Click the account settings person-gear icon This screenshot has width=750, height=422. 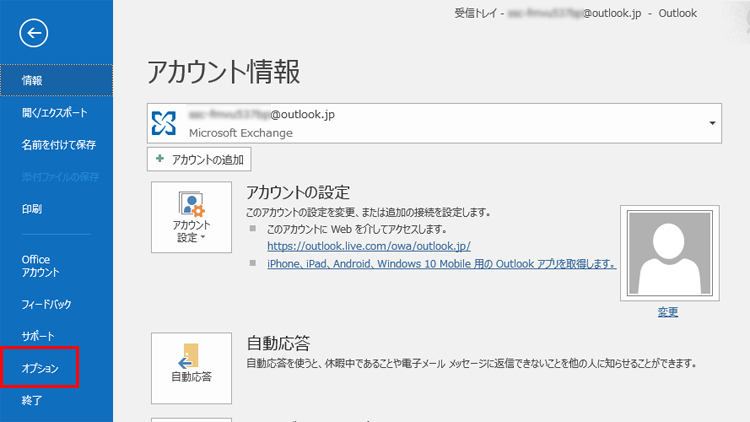[x=191, y=204]
